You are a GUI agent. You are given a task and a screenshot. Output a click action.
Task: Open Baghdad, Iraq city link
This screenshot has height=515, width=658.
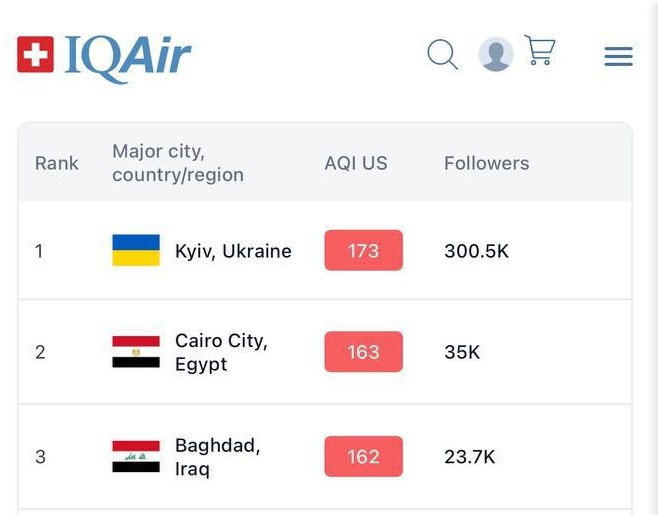coord(217,457)
